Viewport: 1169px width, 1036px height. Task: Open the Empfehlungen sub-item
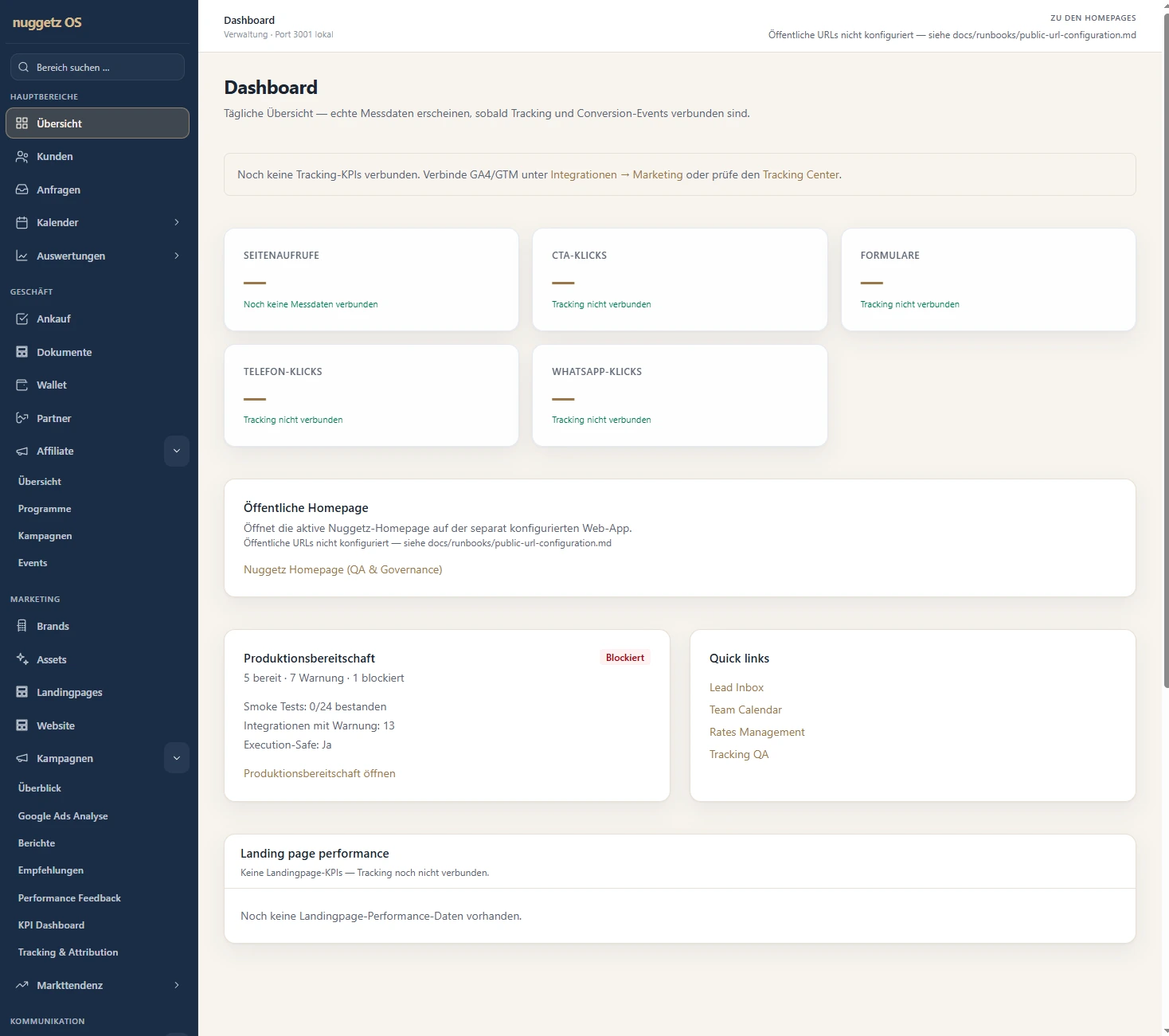(x=51, y=870)
